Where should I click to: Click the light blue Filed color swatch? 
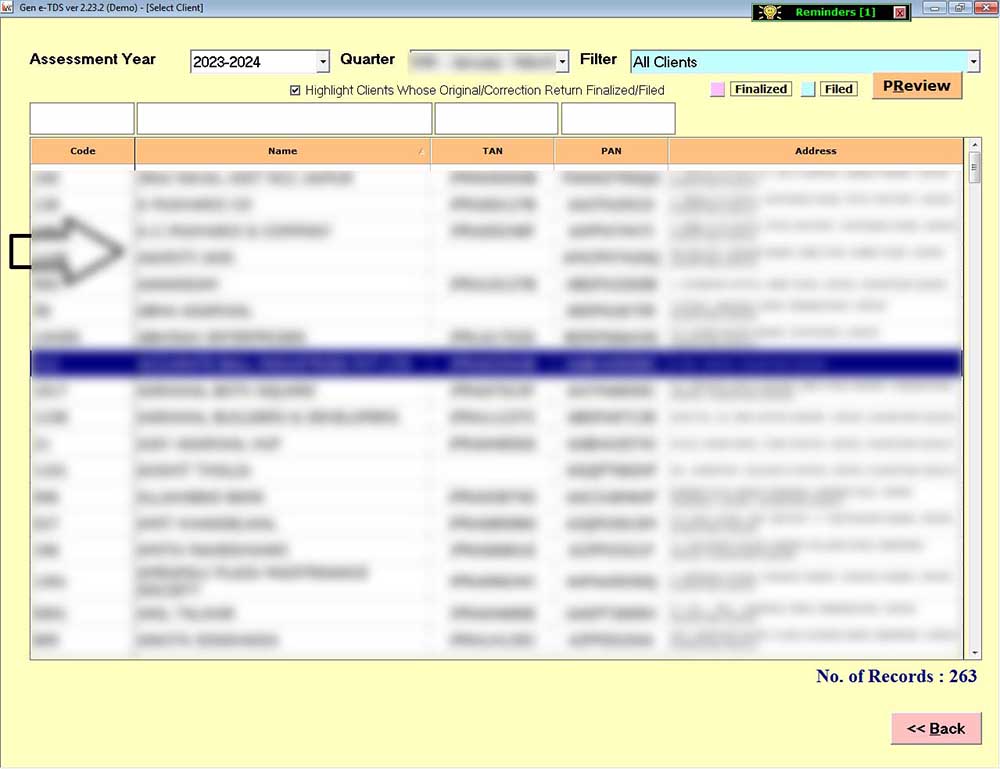pos(808,89)
